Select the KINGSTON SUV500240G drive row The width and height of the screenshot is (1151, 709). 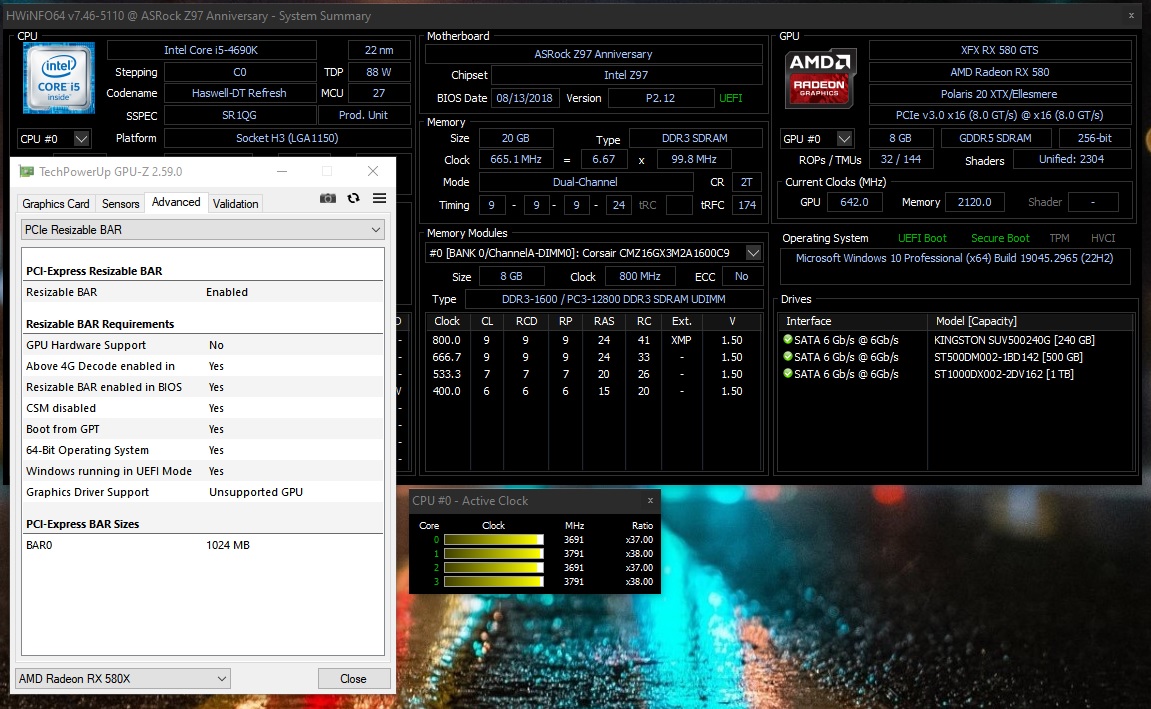tap(956, 340)
